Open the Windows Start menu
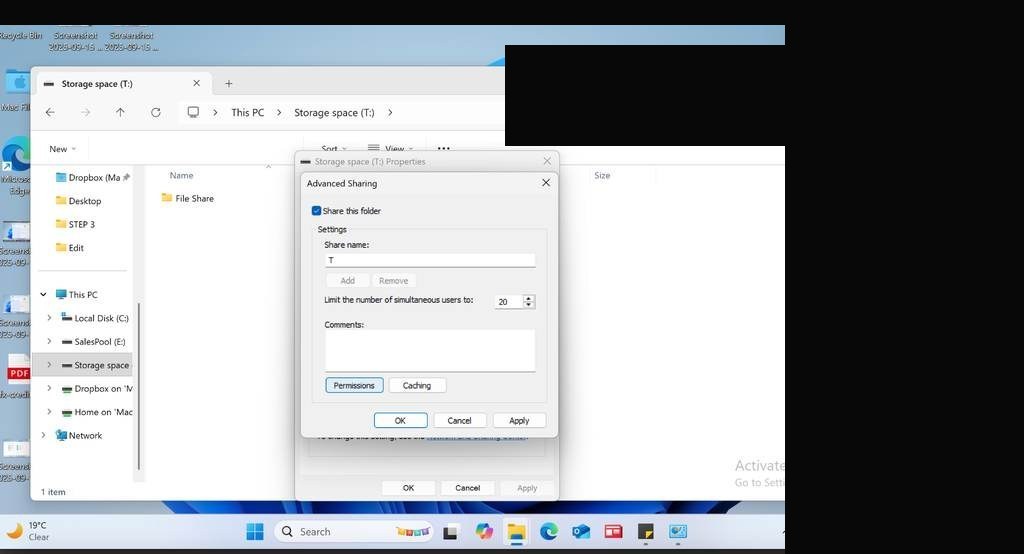Image resolution: width=1024 pixels, height=554 pixels. (255, 532)
